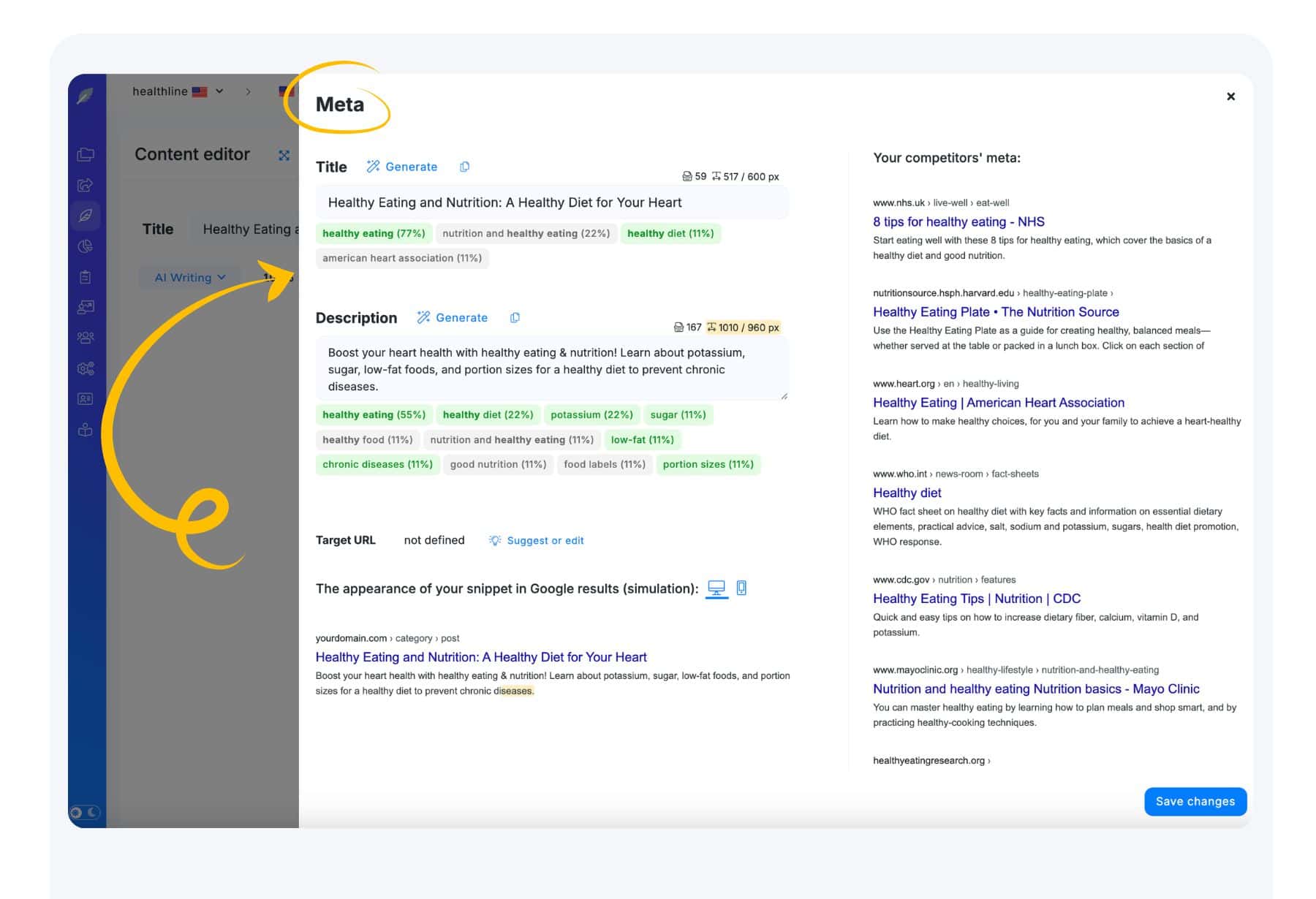This screenshot has width=1316, height=899.
Task: Switch snippet simulation to mobile view
Action: tap(741, 588)
